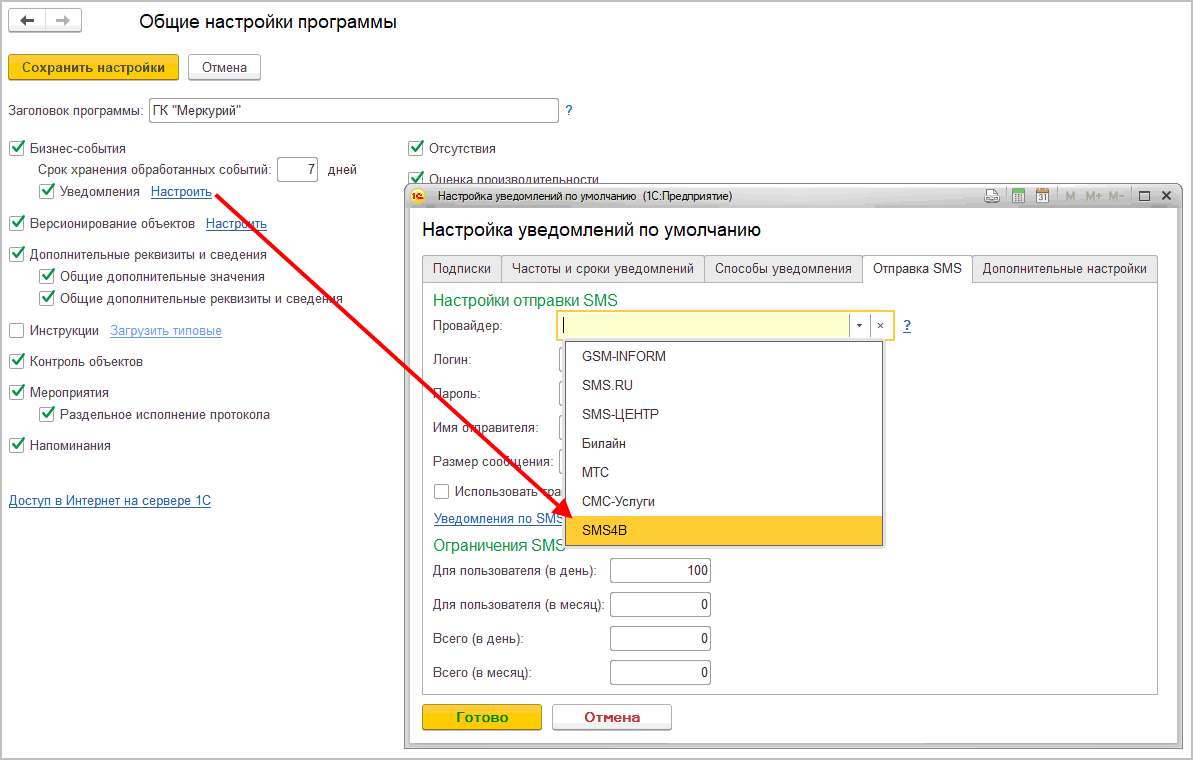The width and height of the screenshot is (1193, 760).
Task: Click the Всего (в месяц) field
Action: click(660, 673)
